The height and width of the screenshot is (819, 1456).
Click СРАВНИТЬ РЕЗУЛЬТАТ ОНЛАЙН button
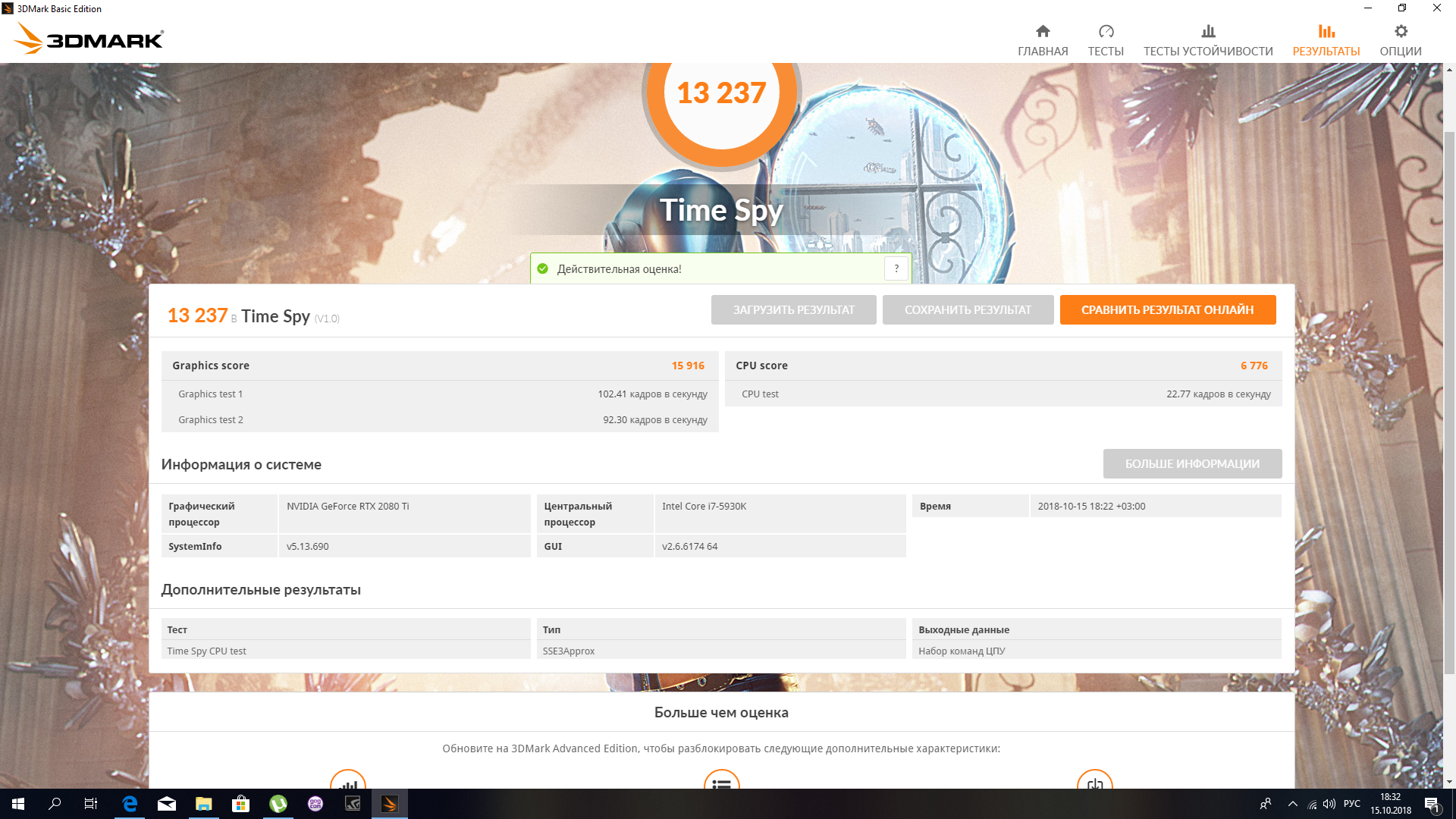(x=1167, y=309)
